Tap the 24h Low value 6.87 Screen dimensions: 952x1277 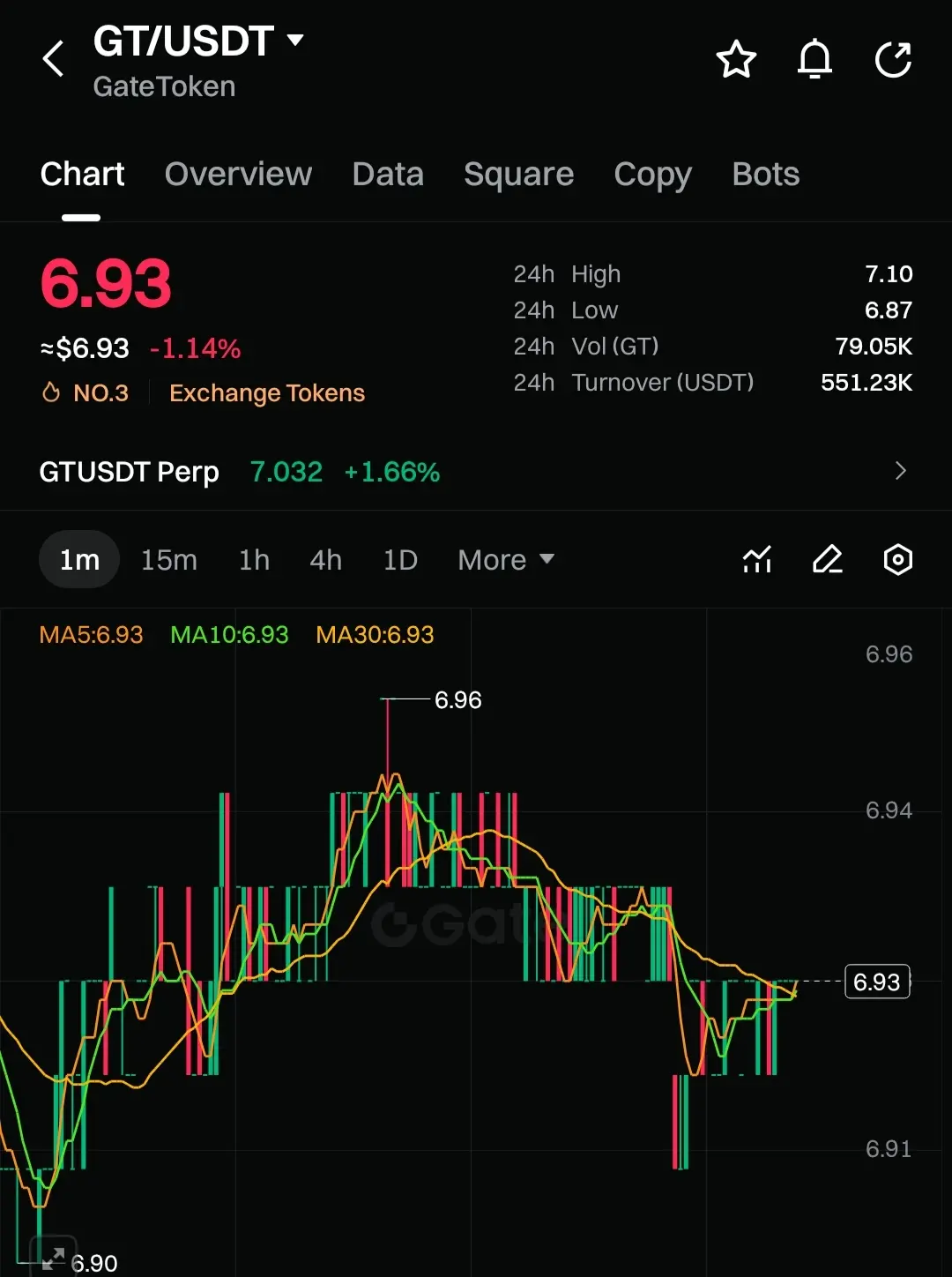[x=889, y=310]
